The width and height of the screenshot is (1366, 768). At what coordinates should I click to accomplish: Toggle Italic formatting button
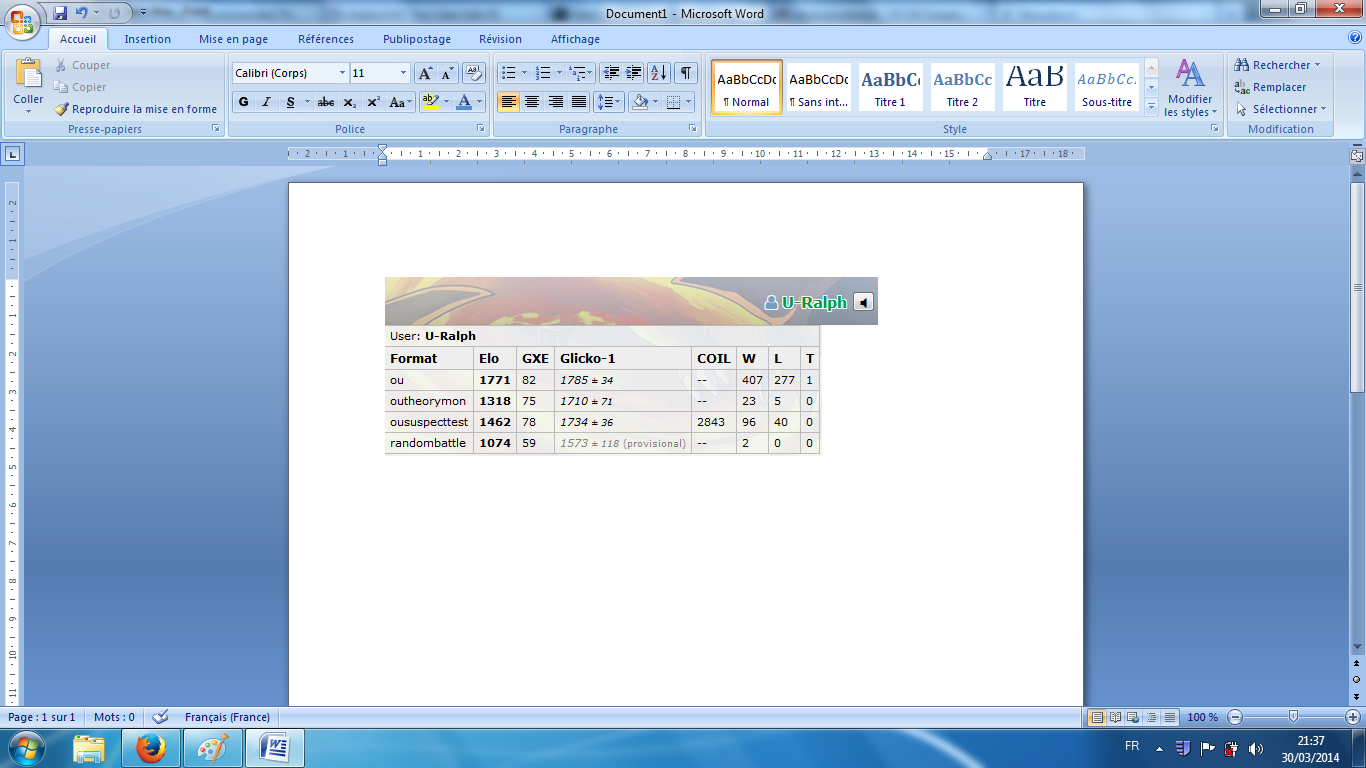[266, 102]
